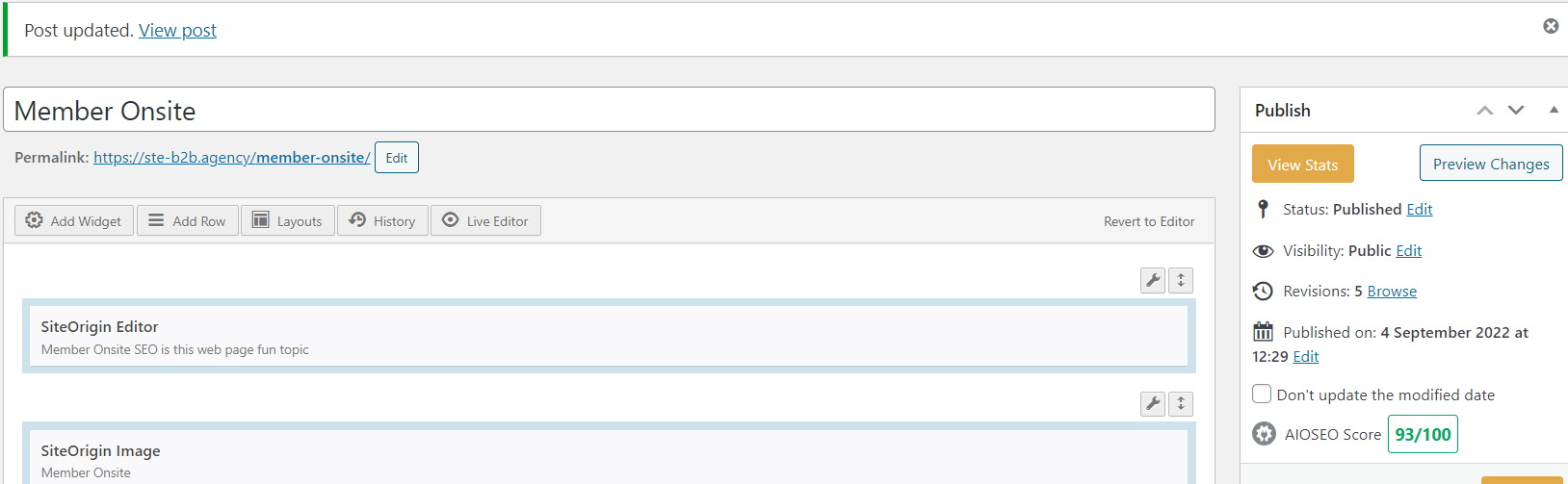Launch the Live Editor
This screenshot has width=1568, height=484.
pos(485,220)
